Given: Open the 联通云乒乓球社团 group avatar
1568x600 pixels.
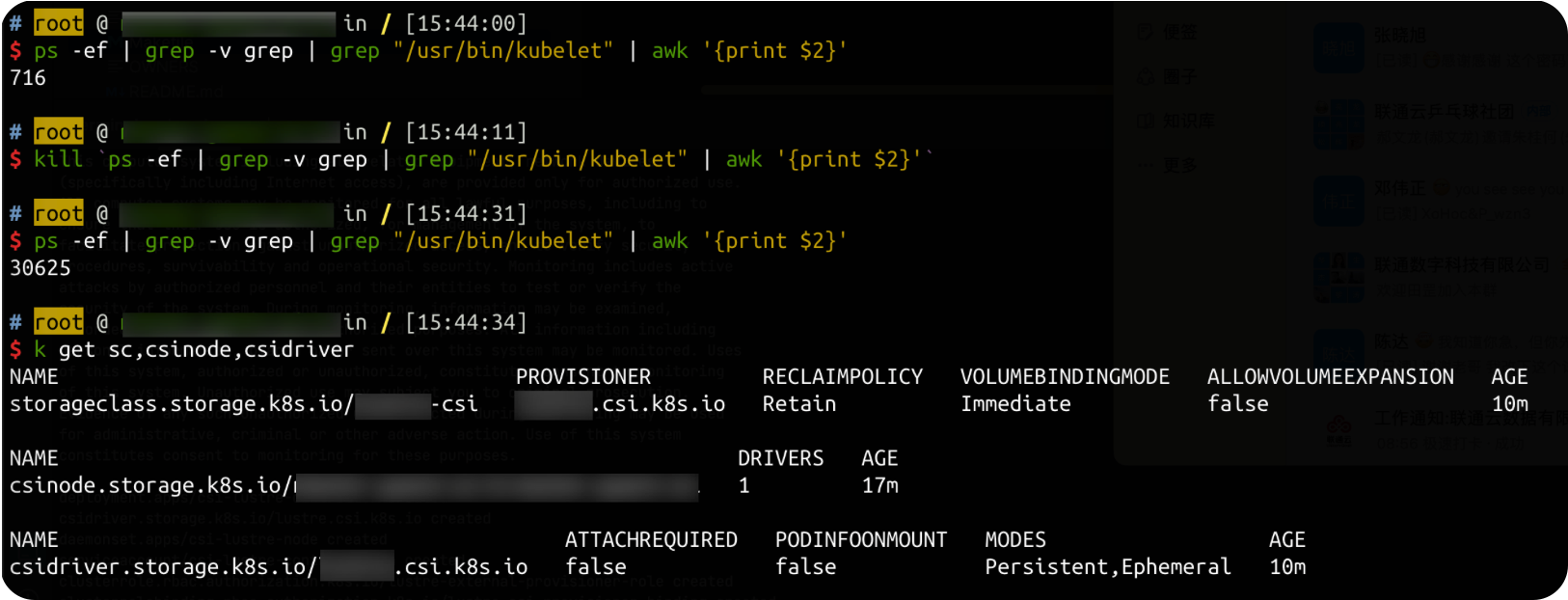Looking at the screenshot, I should (1338, 124).
